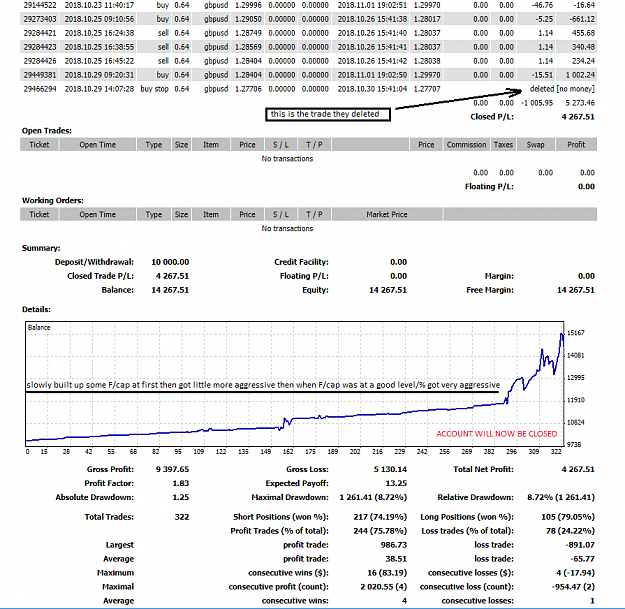Viewport: 625px width, 609px height.
Task: Click T / P header in Working Orders table
Action: (x=314, y=214)
